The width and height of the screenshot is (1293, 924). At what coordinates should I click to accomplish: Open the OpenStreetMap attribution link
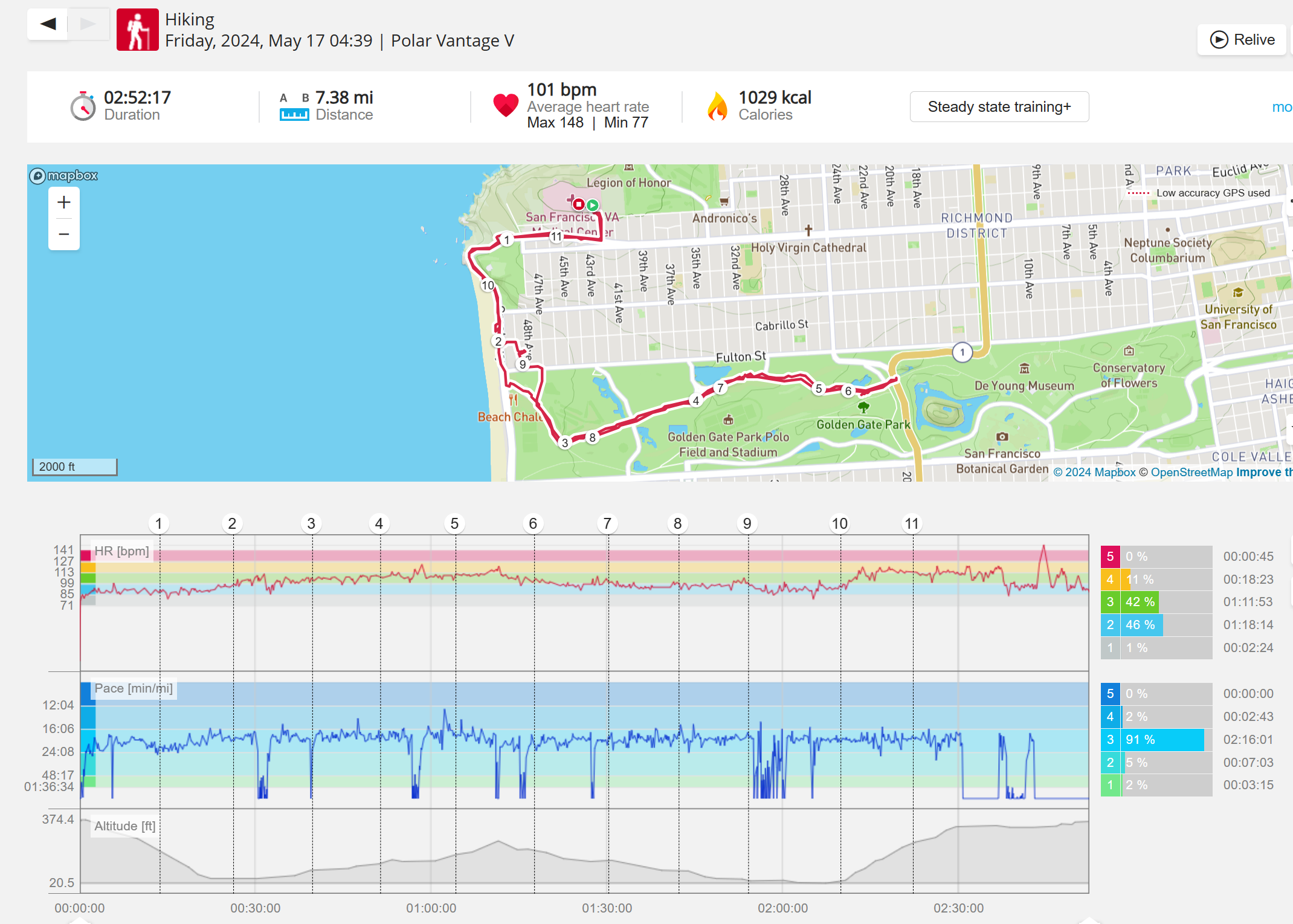(1191, 473)
